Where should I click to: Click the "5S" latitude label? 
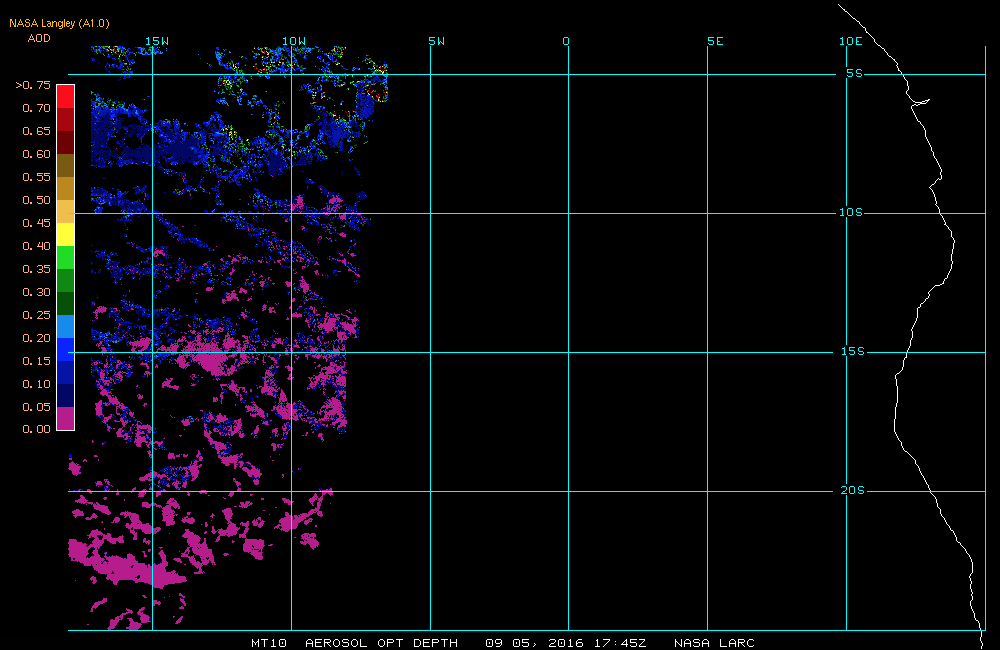coord(855,73)
